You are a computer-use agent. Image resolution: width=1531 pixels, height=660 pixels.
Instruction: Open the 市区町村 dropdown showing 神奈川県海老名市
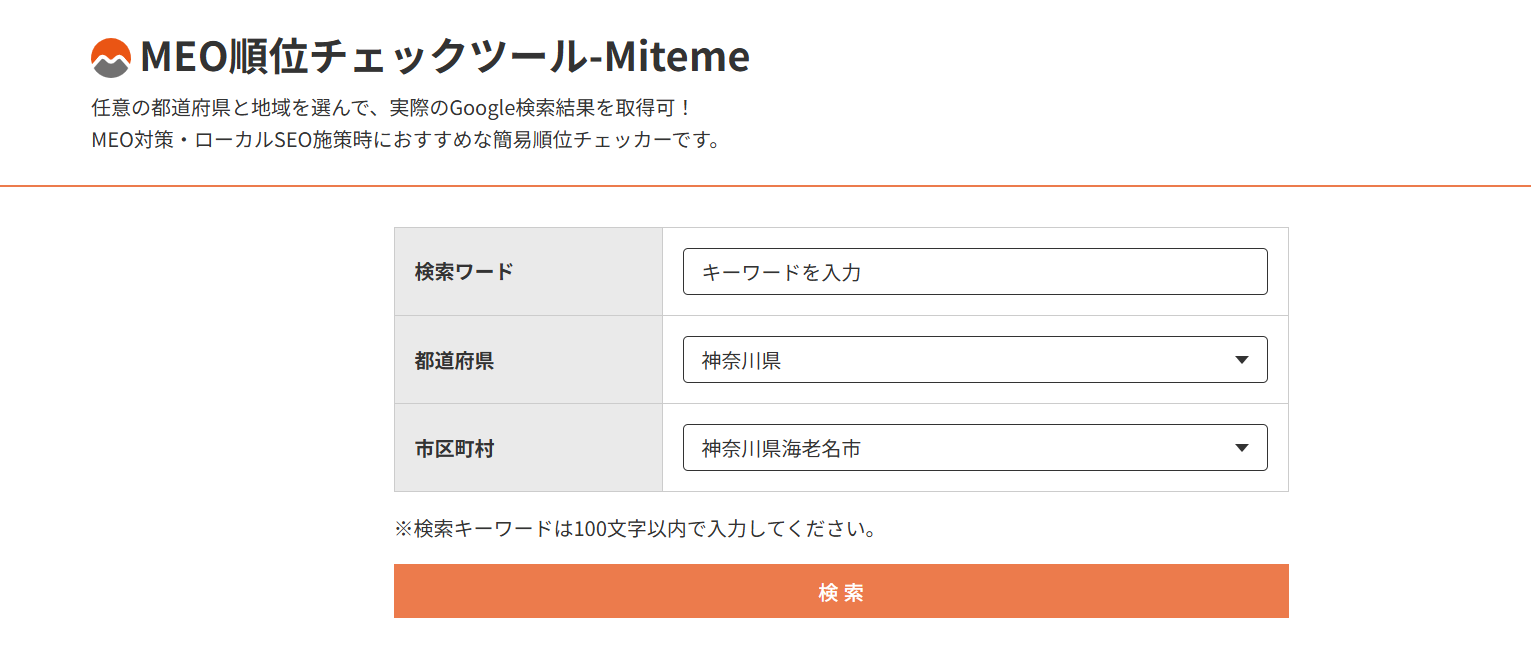click(975, 448)
